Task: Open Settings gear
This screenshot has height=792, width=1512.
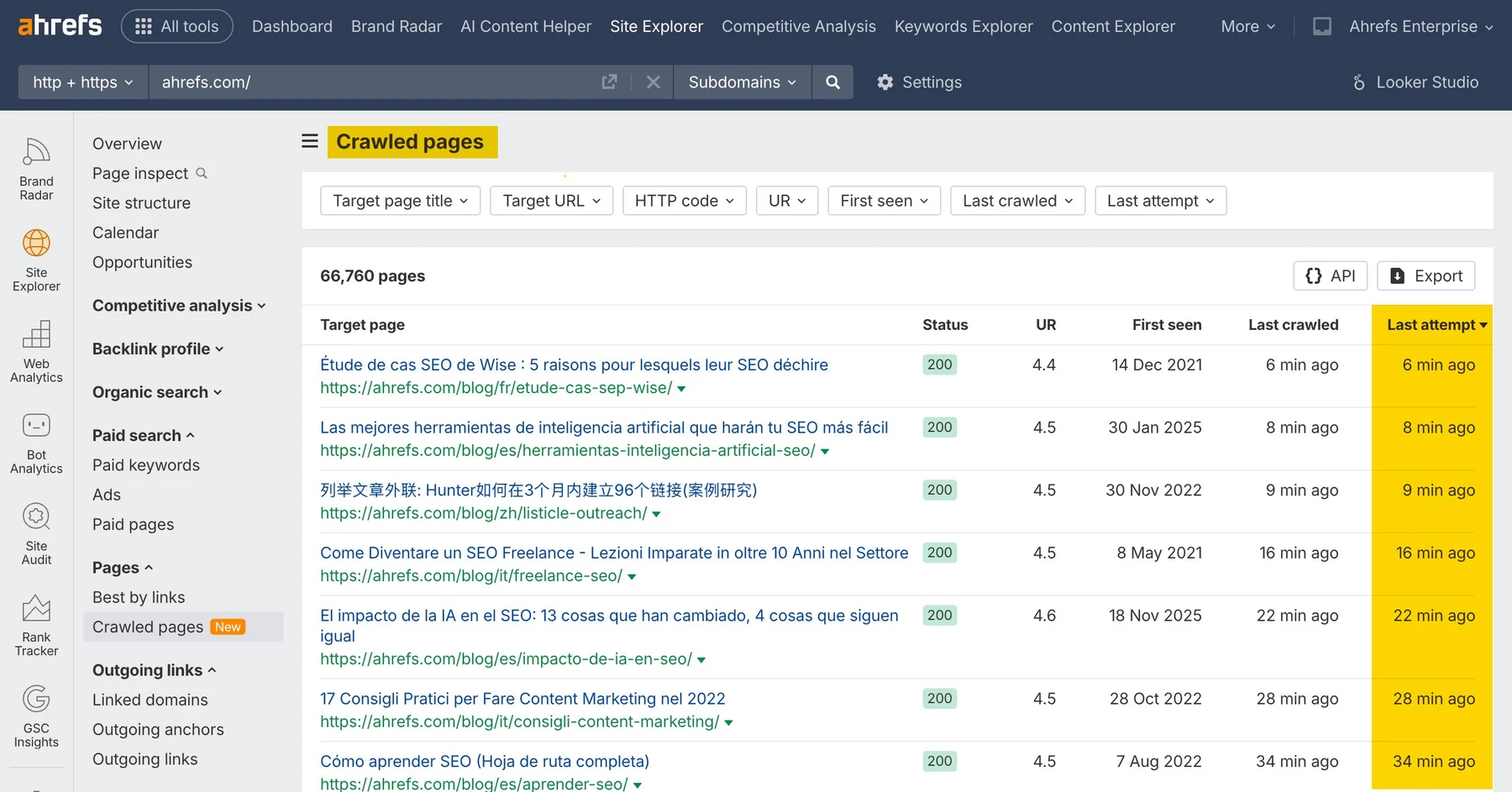Action: point(920,82)
